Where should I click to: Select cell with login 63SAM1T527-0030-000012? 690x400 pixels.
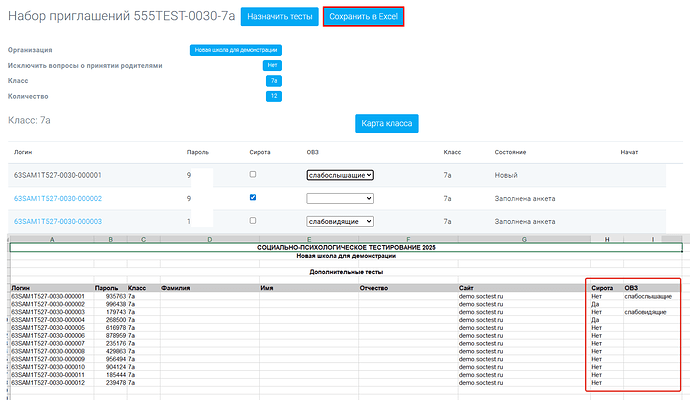tap(50, 383)
